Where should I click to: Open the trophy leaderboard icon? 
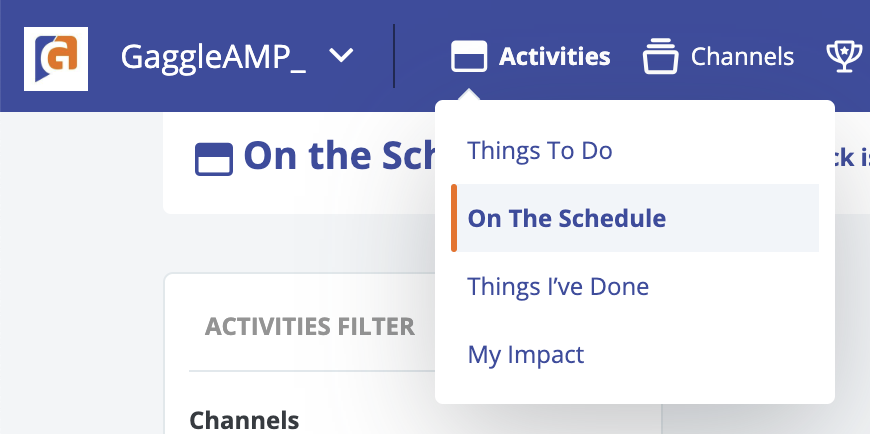[844, 56]
